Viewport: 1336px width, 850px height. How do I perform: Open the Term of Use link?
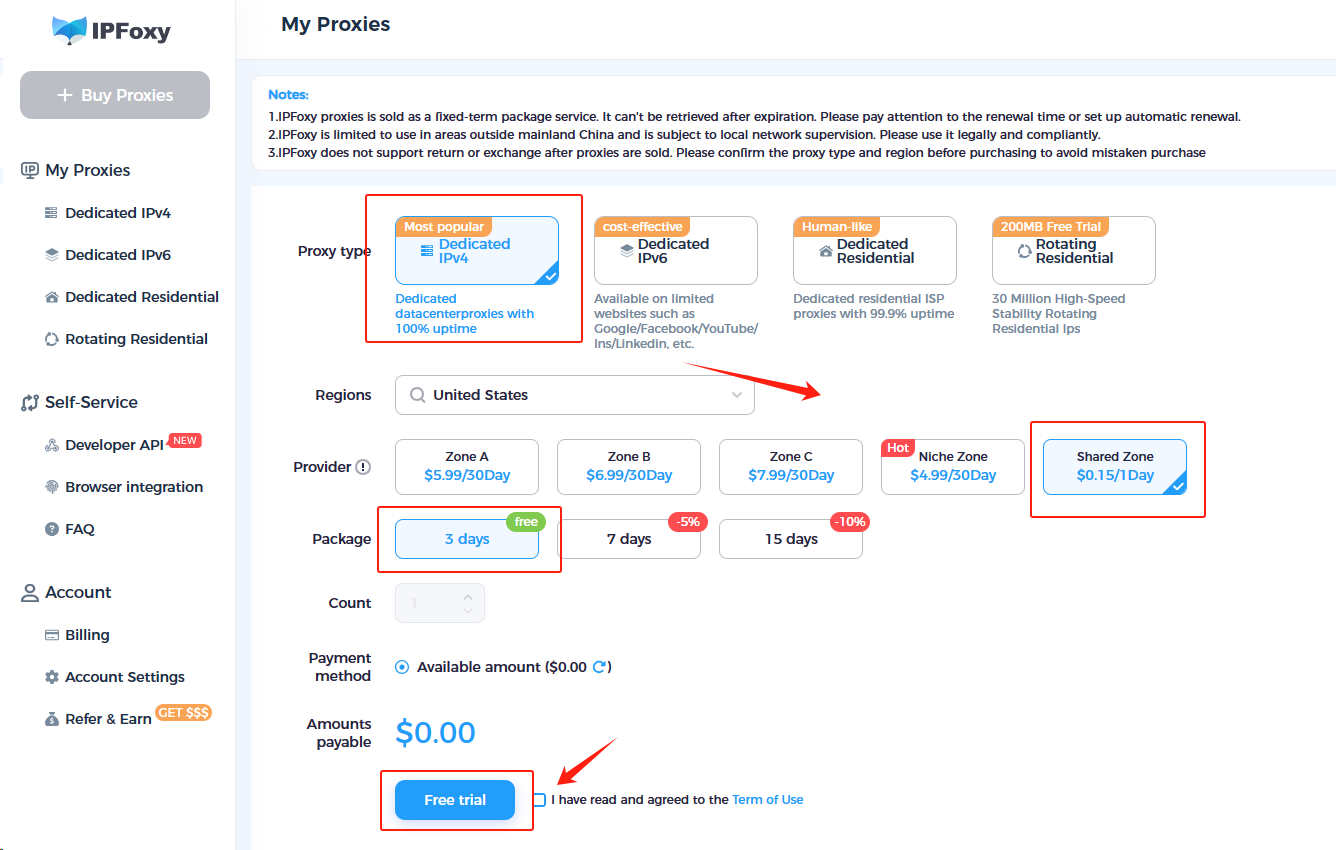(x=767, y=799)
